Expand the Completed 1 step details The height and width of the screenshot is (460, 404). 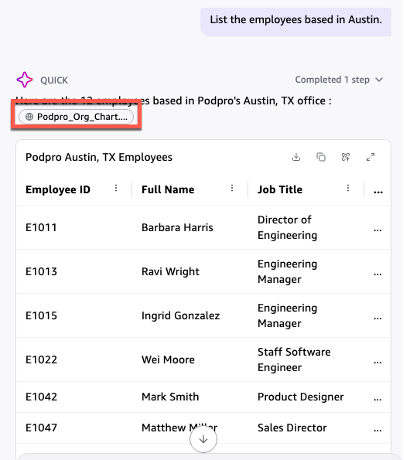click(x=339, y=80)
